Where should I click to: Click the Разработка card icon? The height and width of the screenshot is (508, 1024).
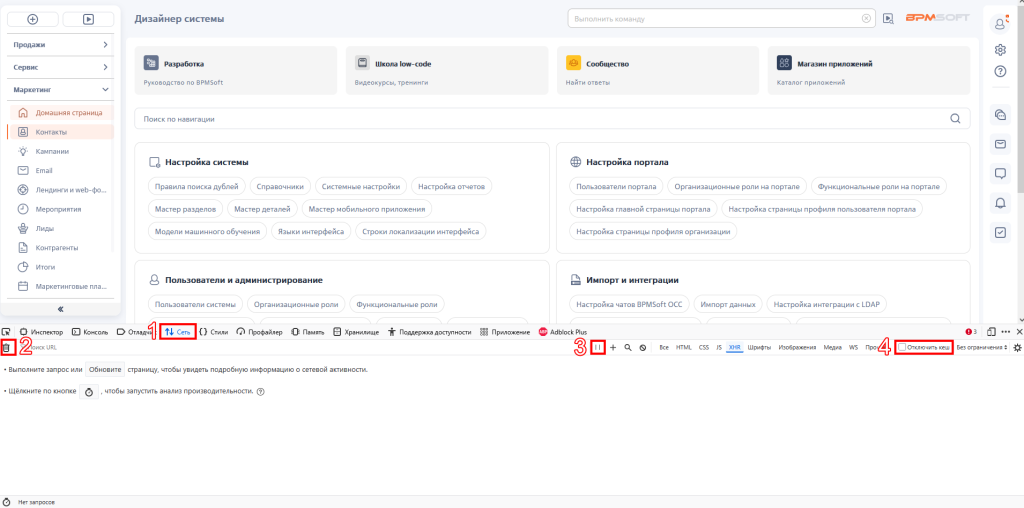tap(152, 63)
